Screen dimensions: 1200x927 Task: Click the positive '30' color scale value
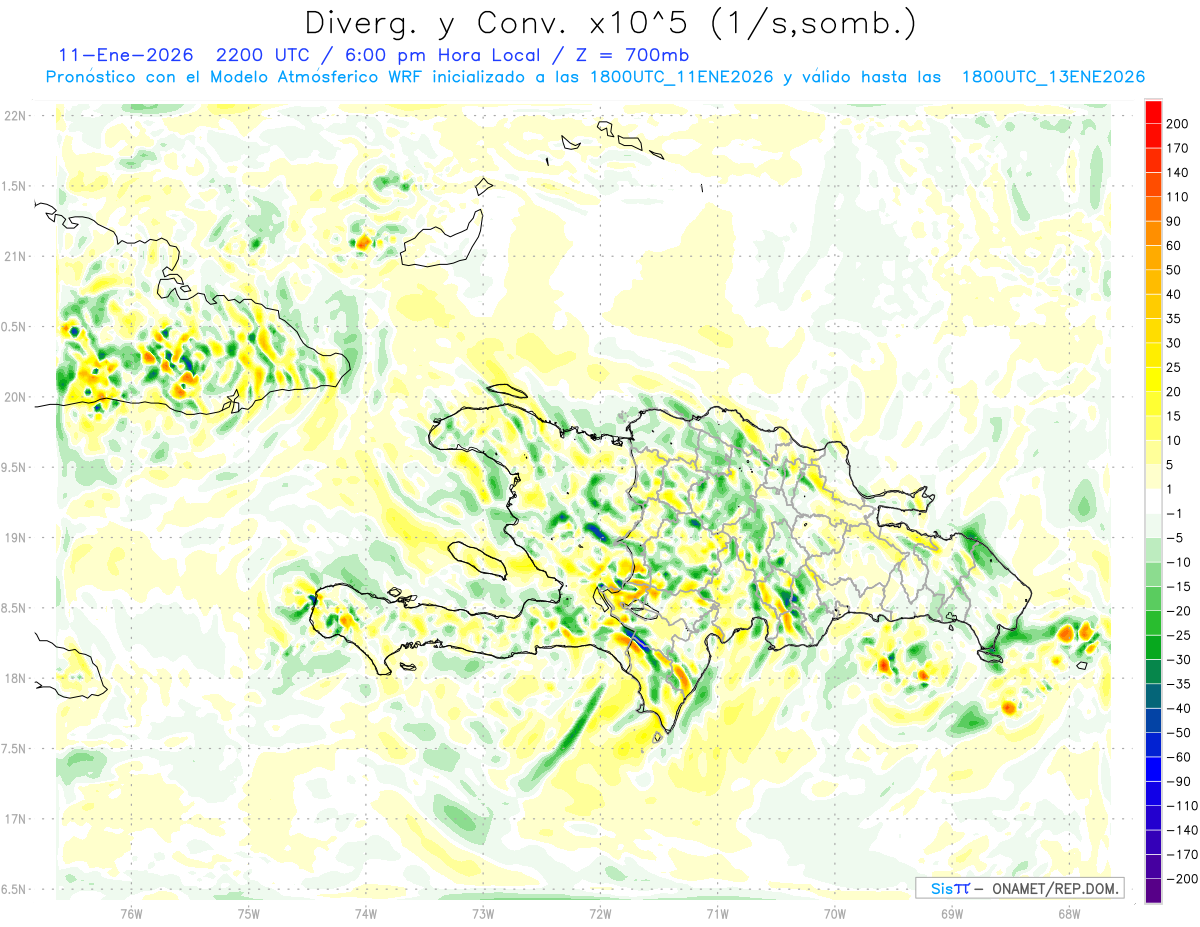click(x=1174, y=343)
